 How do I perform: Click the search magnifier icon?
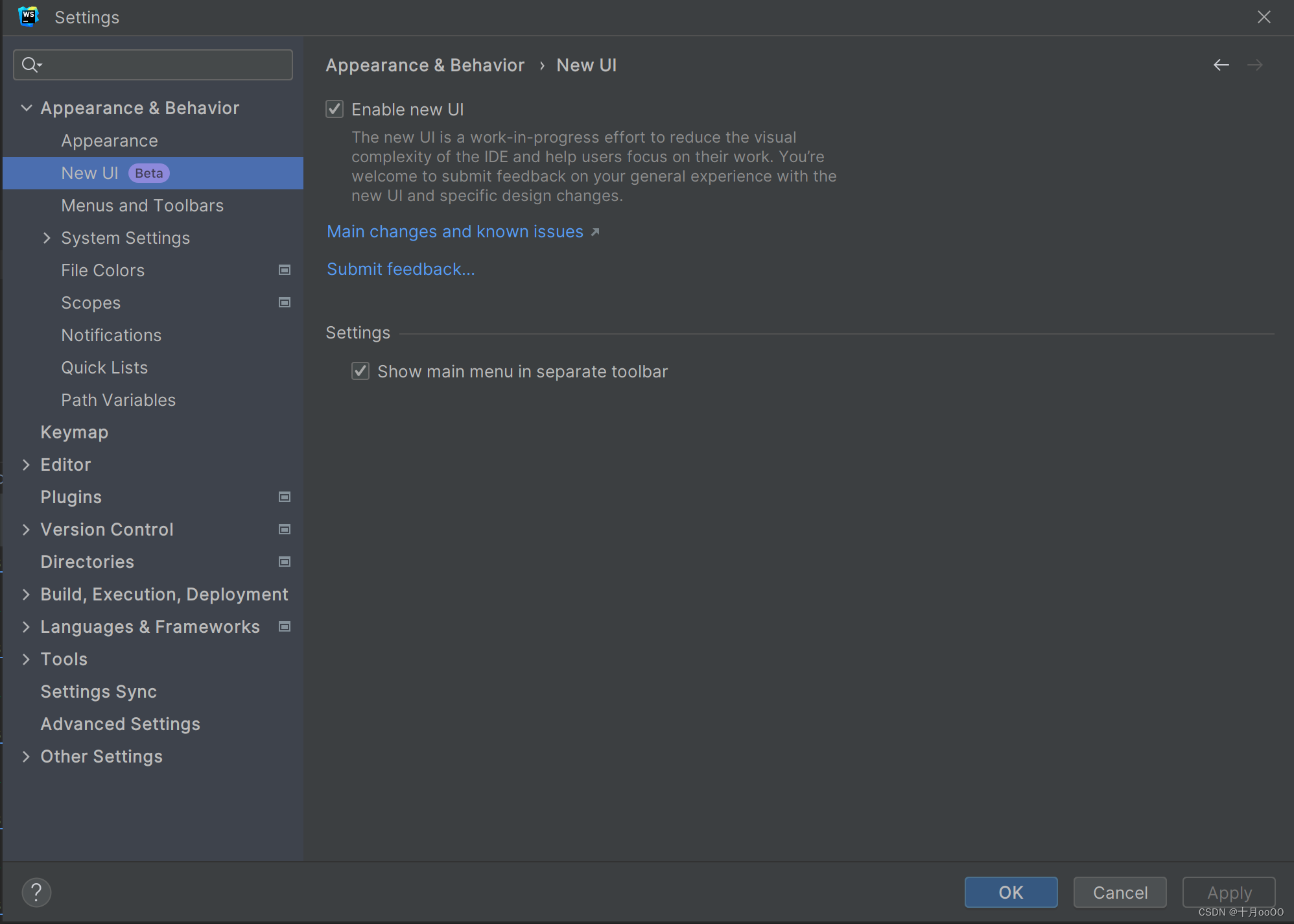pos(30,65)
